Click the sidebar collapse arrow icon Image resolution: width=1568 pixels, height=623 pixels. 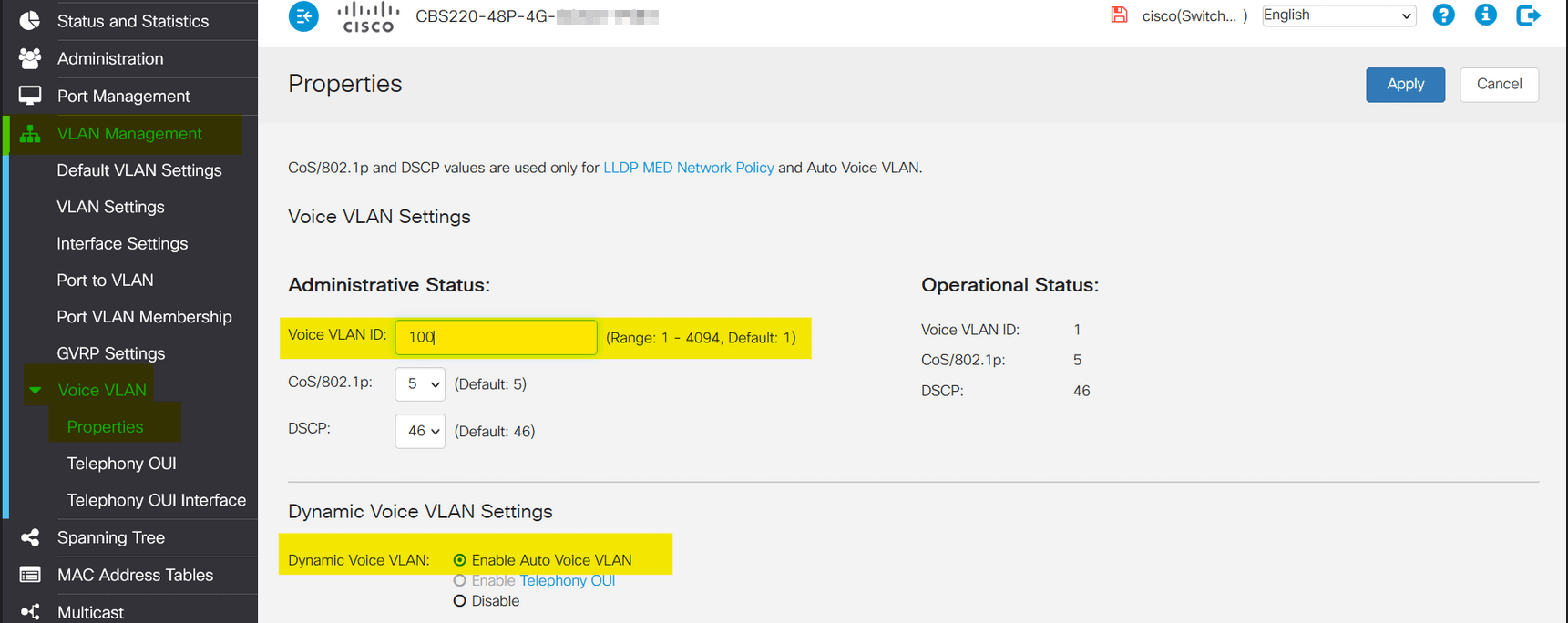tap(303, 16)
